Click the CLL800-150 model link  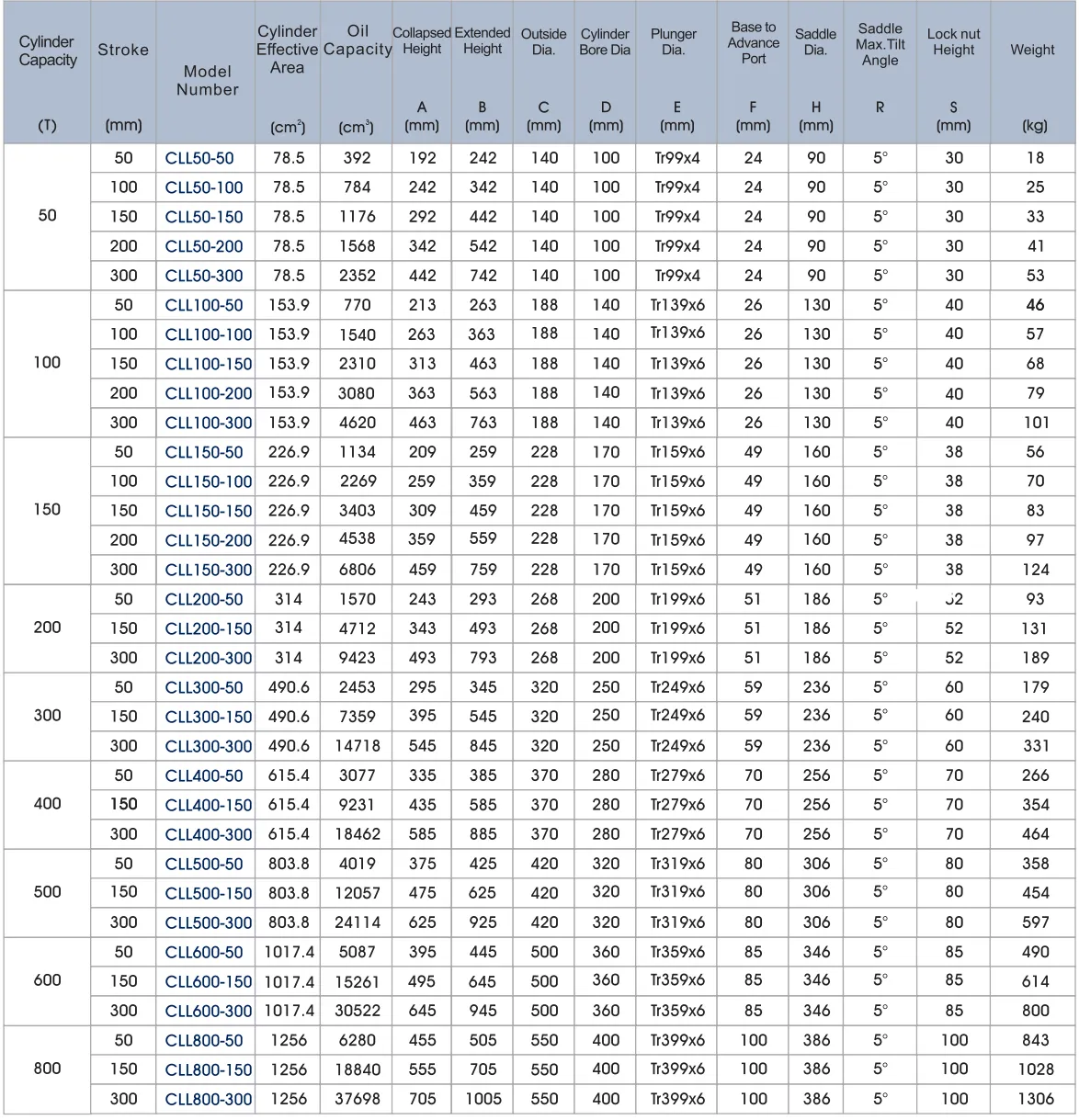(208, 1069)
